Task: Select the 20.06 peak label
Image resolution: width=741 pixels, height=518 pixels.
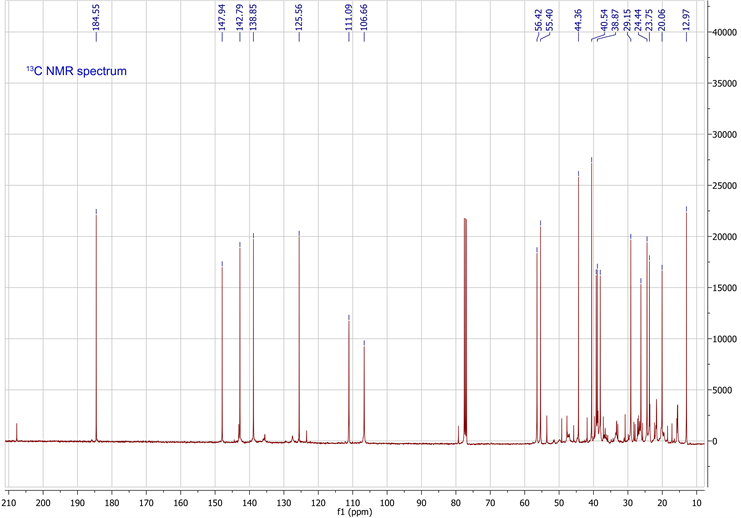Action: 662,20
